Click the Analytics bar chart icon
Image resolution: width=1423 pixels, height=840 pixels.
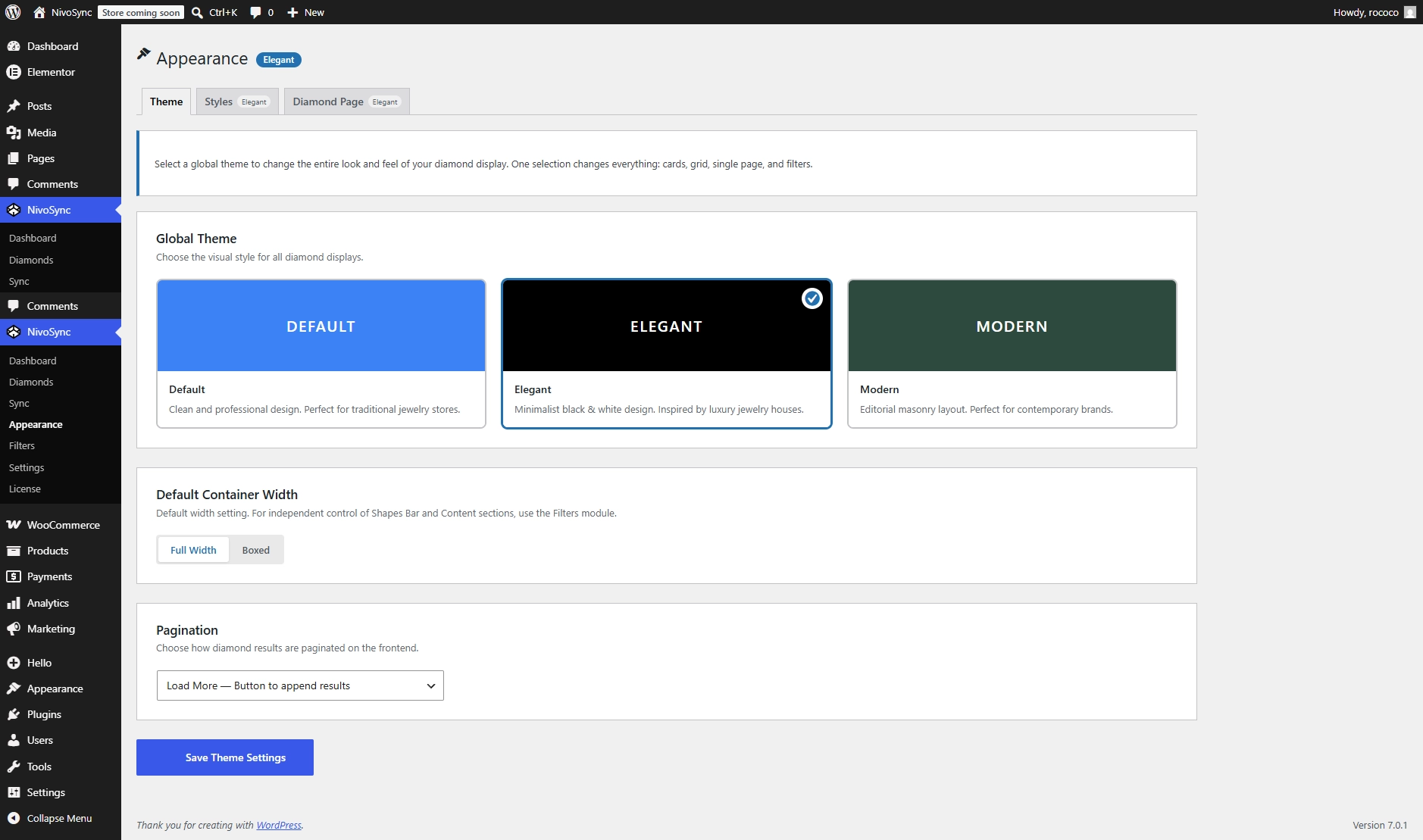pyautogui.click(x=14, y=603)
